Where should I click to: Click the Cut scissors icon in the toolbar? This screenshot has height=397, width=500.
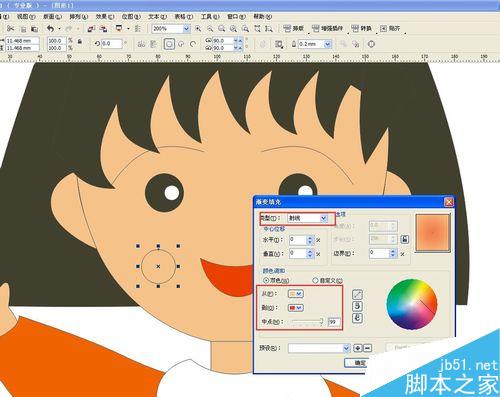11,29
